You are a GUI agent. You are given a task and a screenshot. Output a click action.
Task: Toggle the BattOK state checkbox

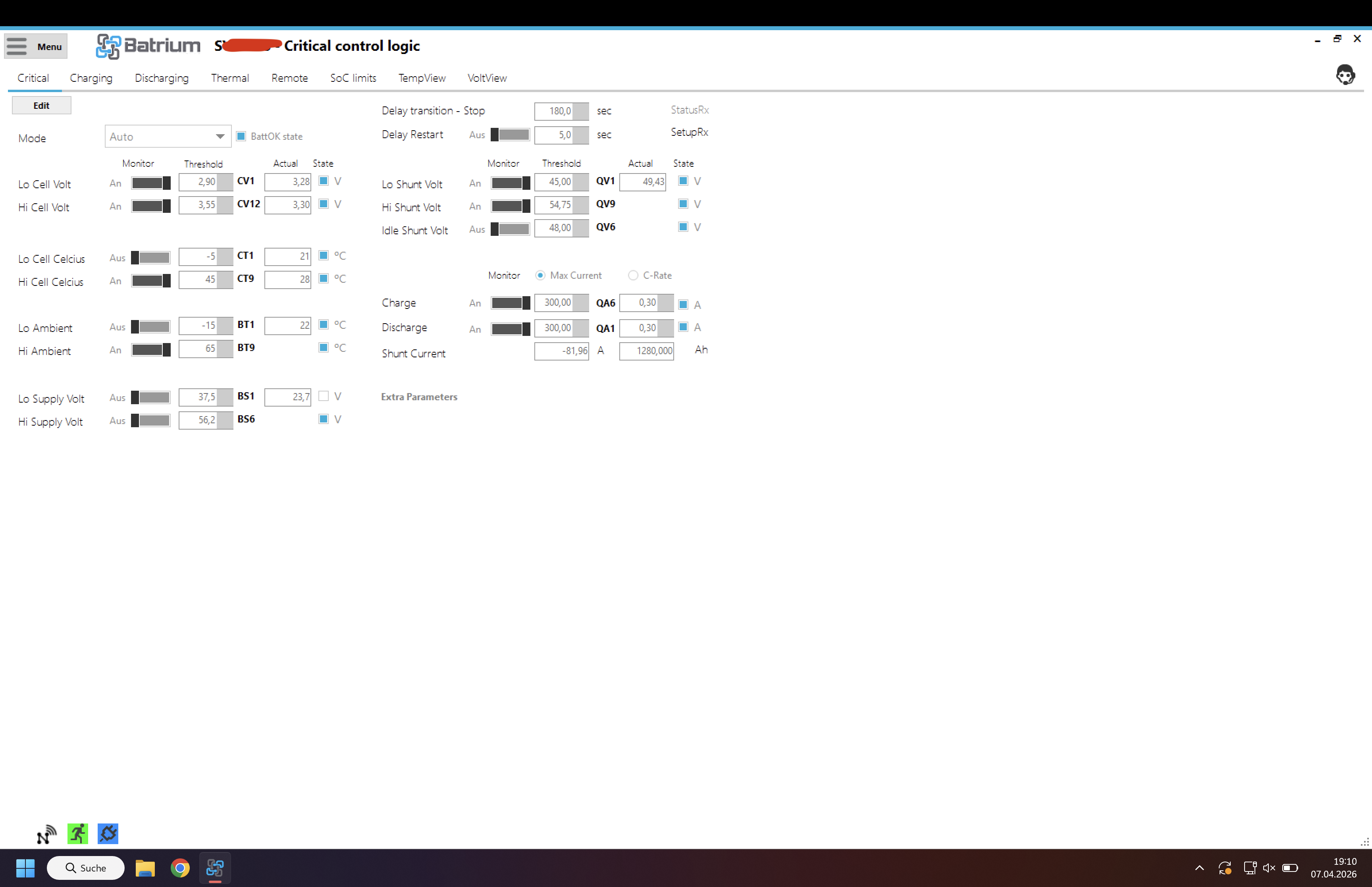click(241, 137)
